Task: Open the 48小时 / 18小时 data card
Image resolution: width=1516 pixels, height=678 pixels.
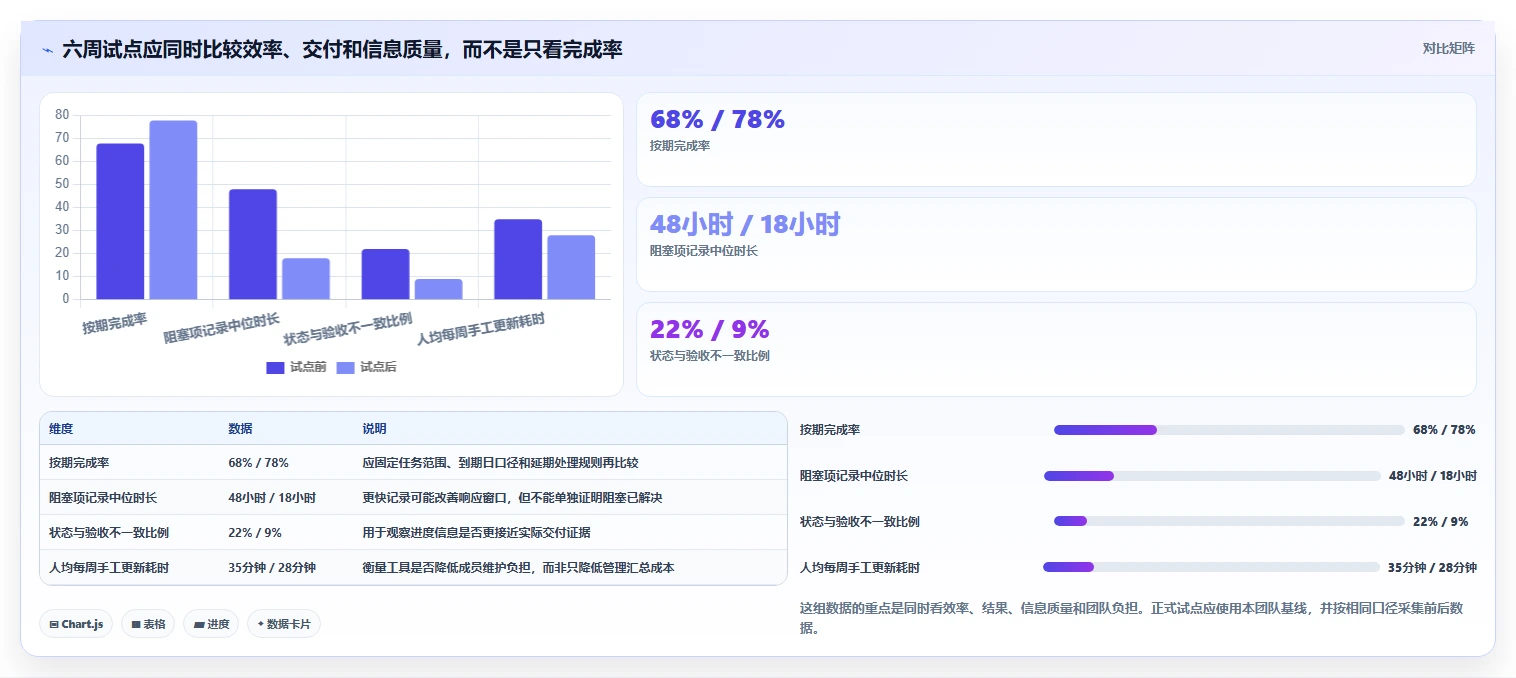Action: 1056,245
